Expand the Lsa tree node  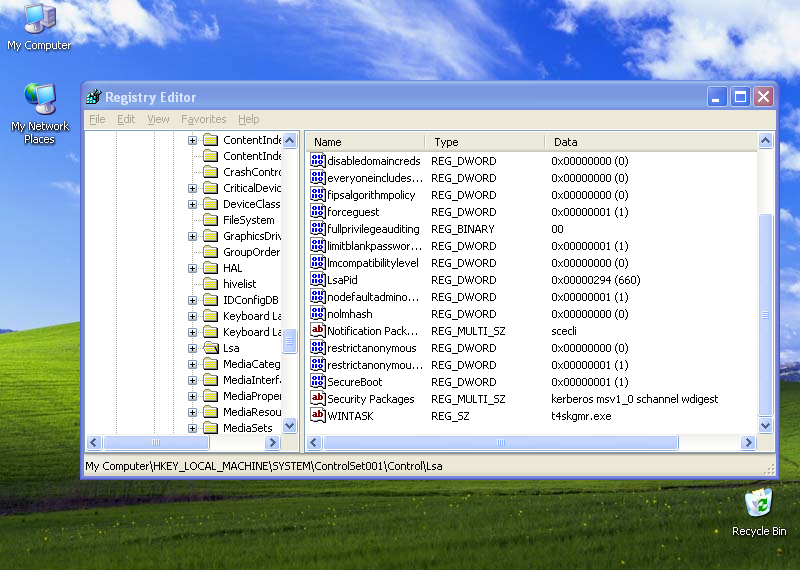point(192,349)
